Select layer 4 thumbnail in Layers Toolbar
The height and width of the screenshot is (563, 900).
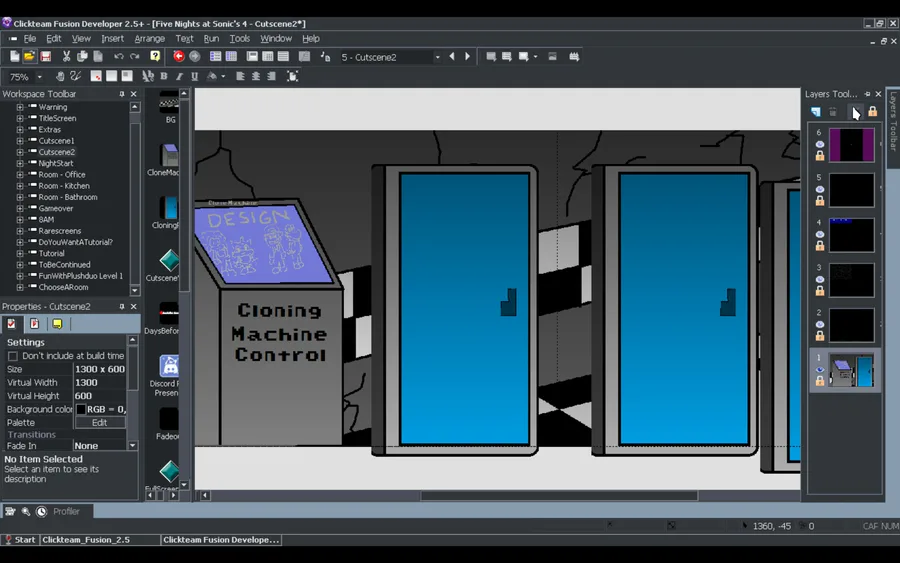click(852, 235)
